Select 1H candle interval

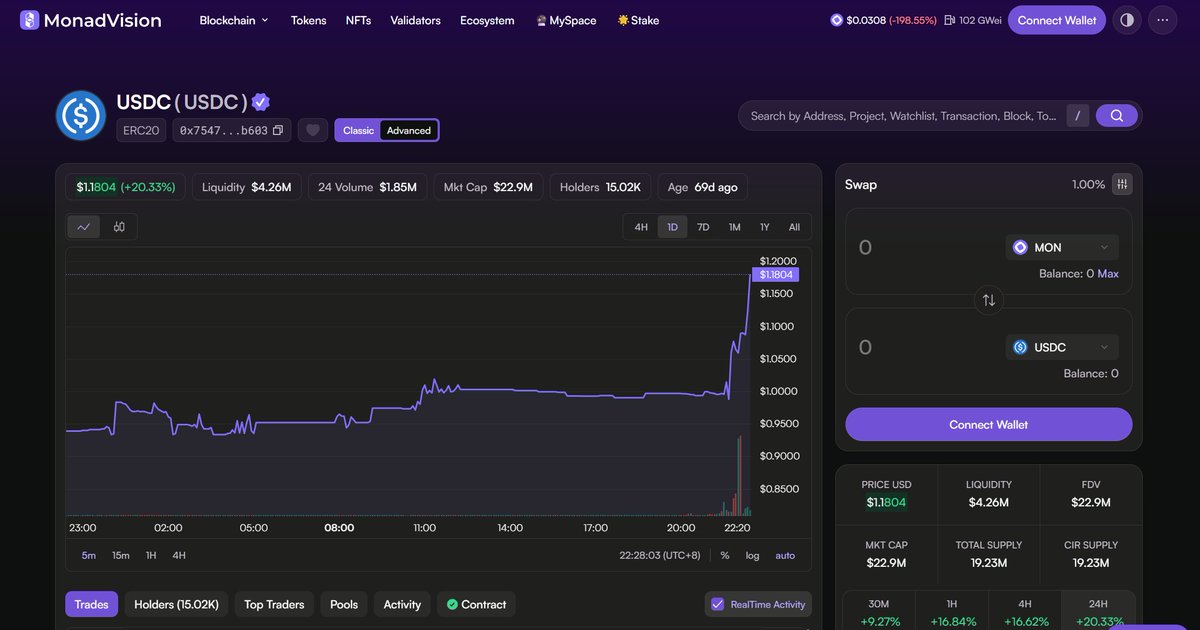[x=151, y=555]
